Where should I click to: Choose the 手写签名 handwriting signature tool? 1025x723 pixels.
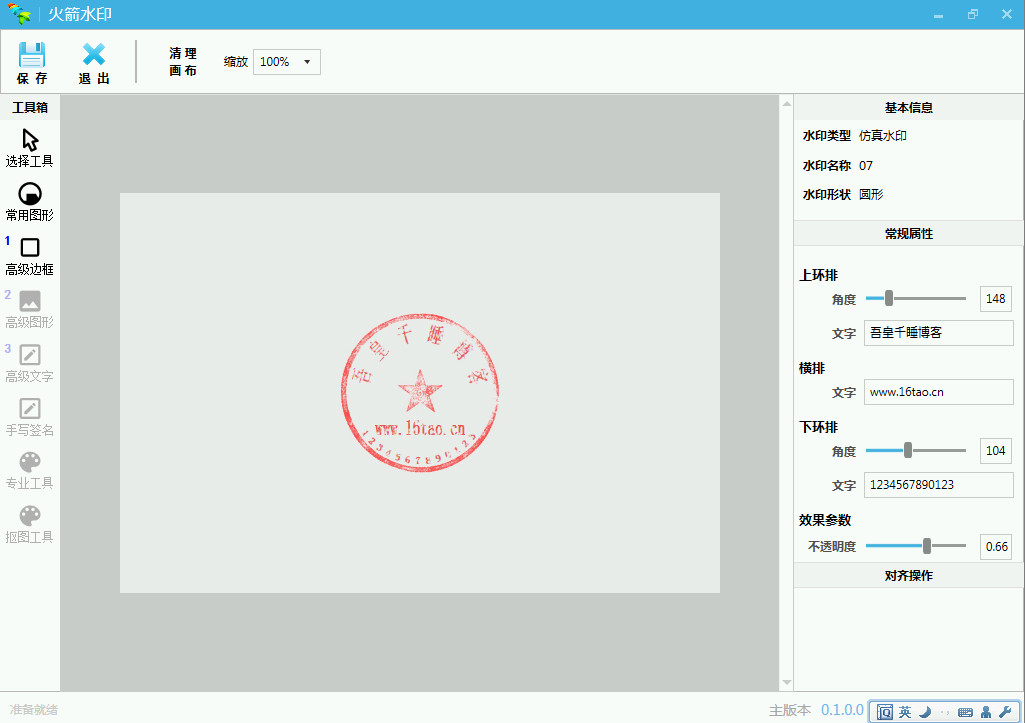(x=30, y=409)
